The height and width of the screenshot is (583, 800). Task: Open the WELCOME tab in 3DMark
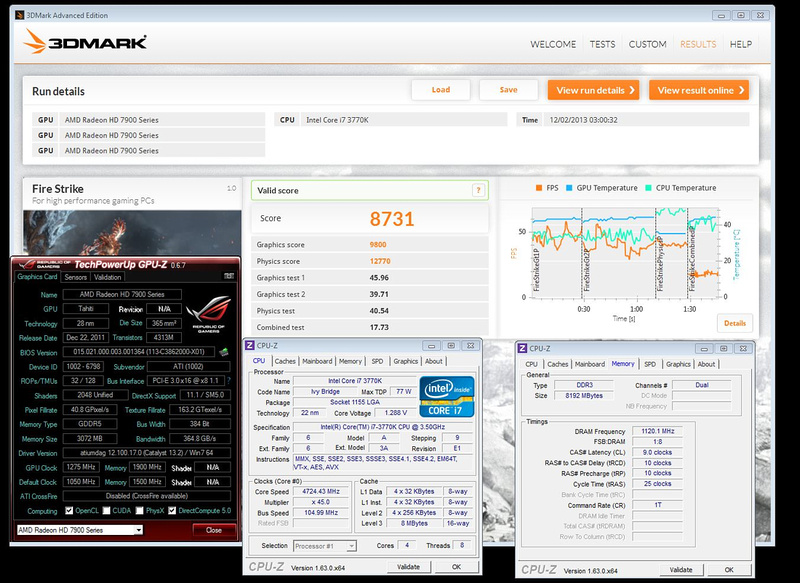553,44
